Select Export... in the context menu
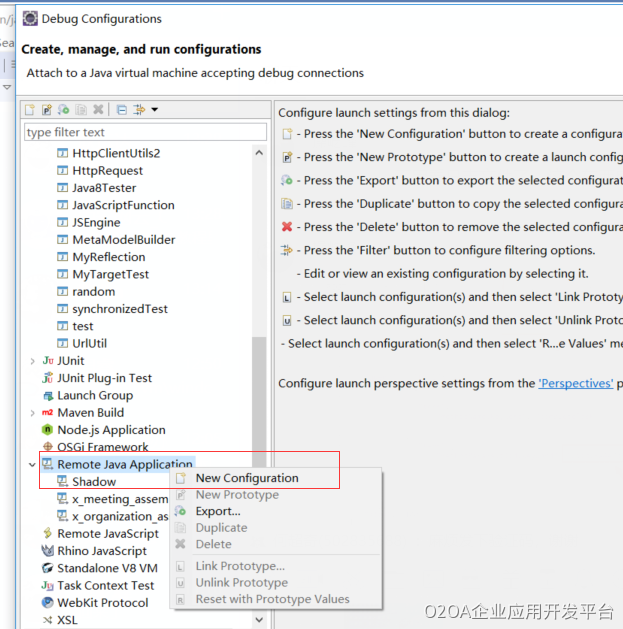 [x=218, y=511]
